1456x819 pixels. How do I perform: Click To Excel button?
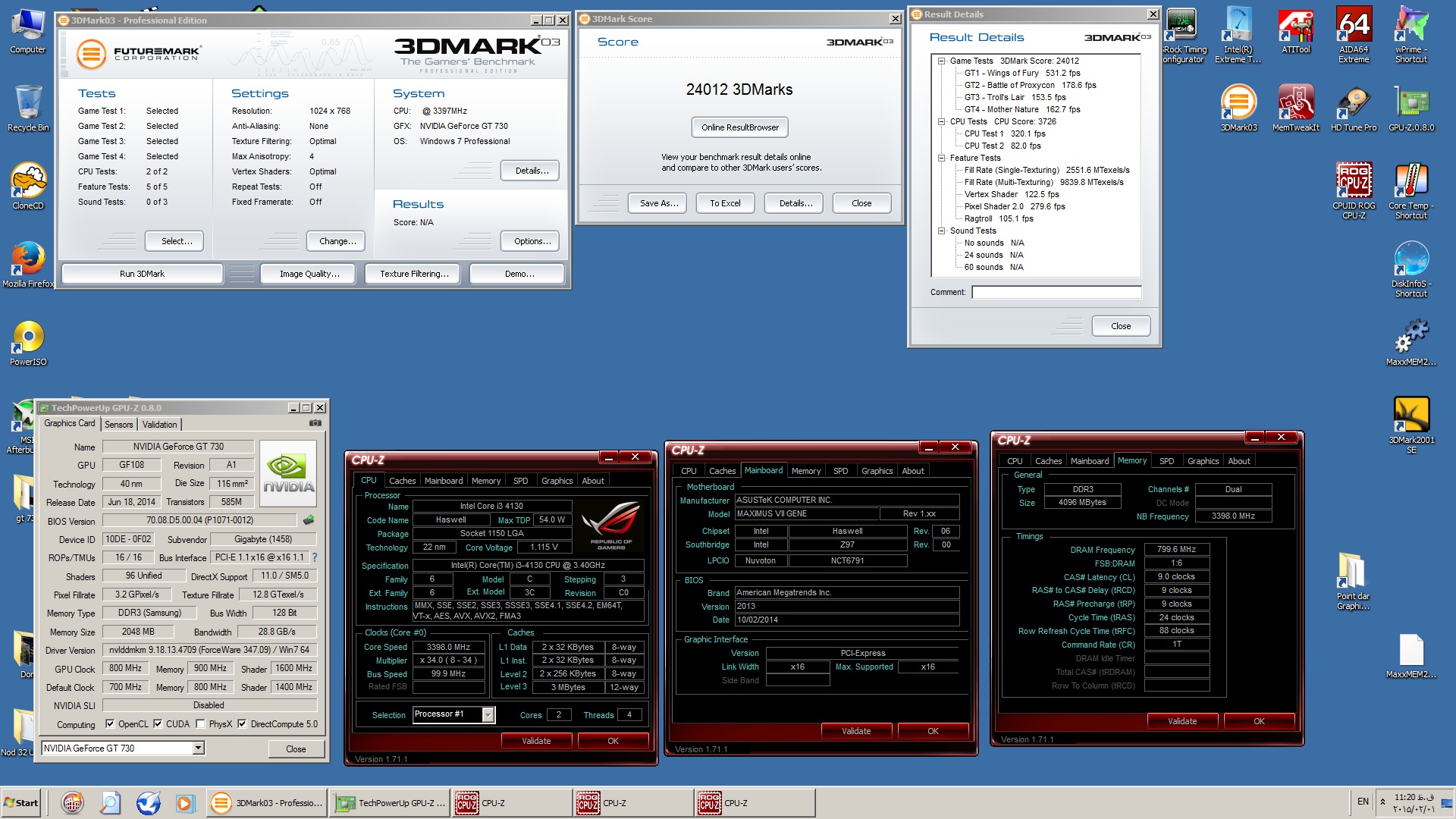(725, 203)
